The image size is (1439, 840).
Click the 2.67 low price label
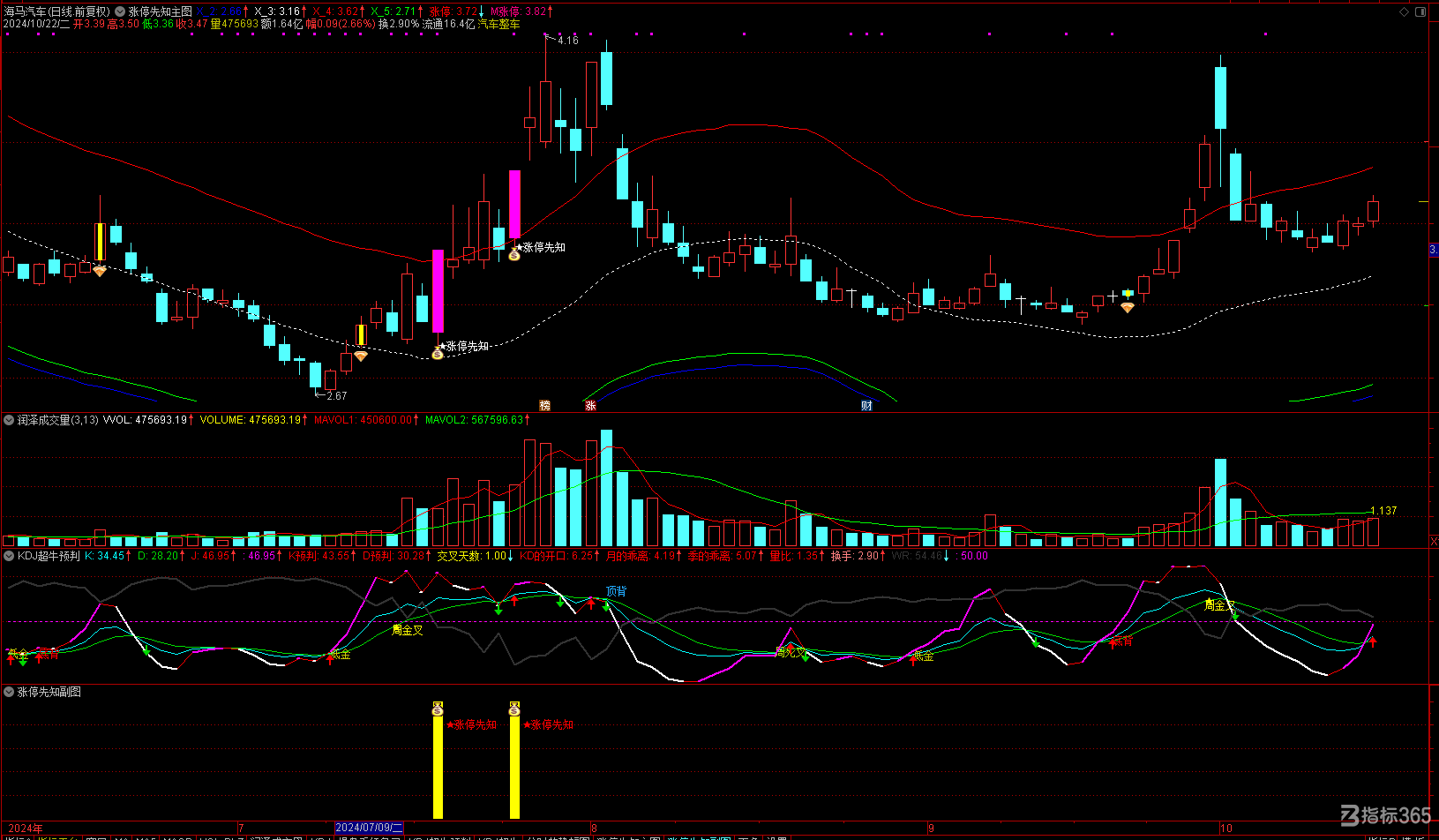[336, 396]
